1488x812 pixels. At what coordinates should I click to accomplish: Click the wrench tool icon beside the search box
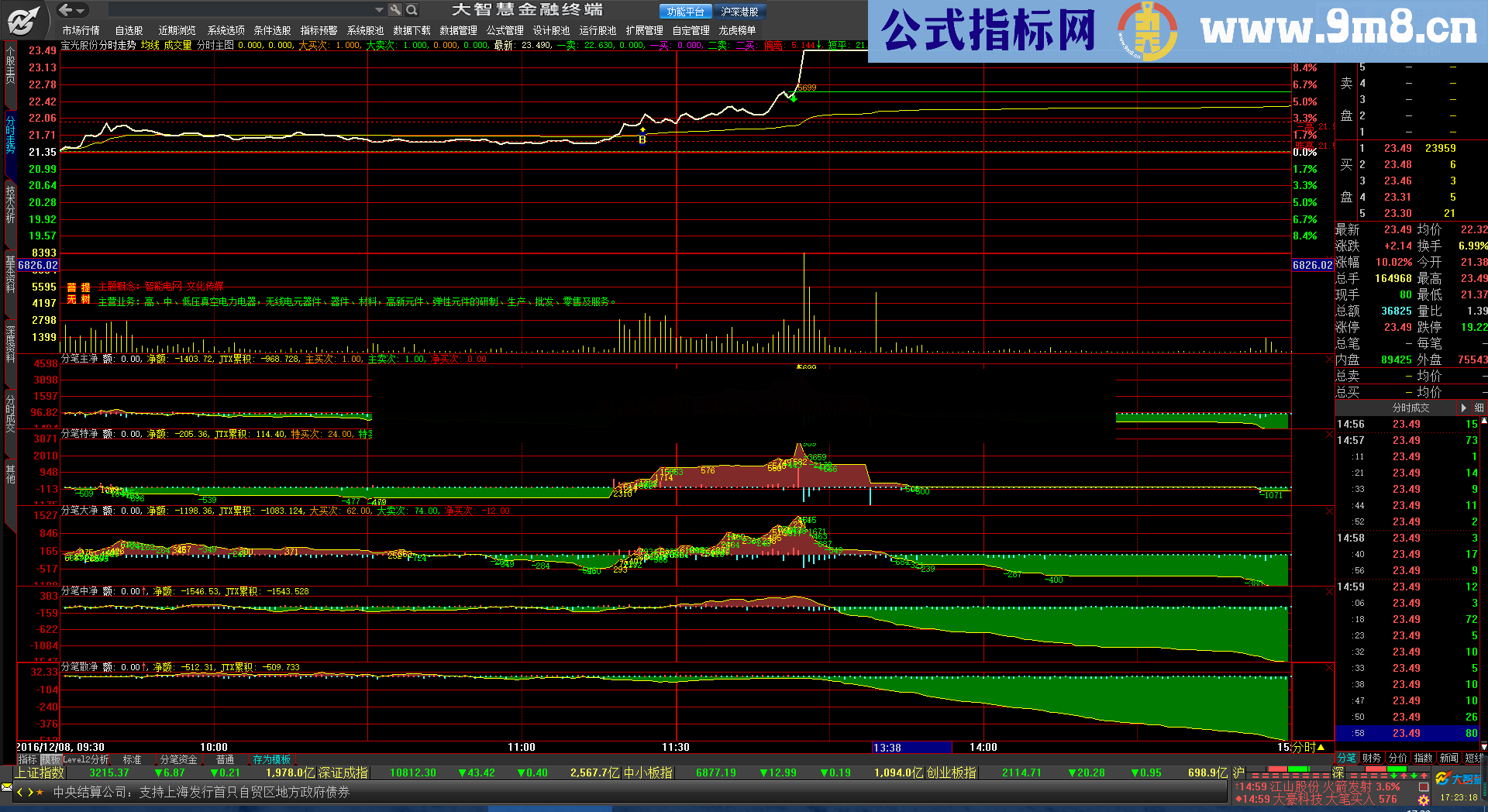point(395,10)
